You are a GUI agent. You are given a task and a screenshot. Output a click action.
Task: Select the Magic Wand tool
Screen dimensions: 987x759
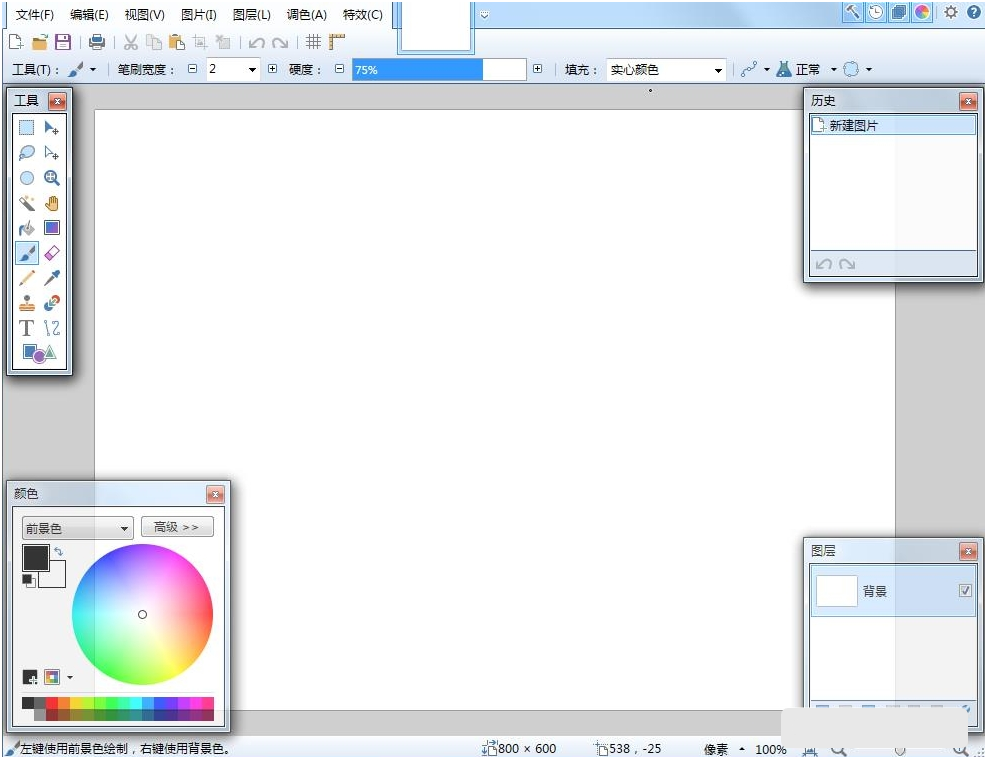[26, 202]
